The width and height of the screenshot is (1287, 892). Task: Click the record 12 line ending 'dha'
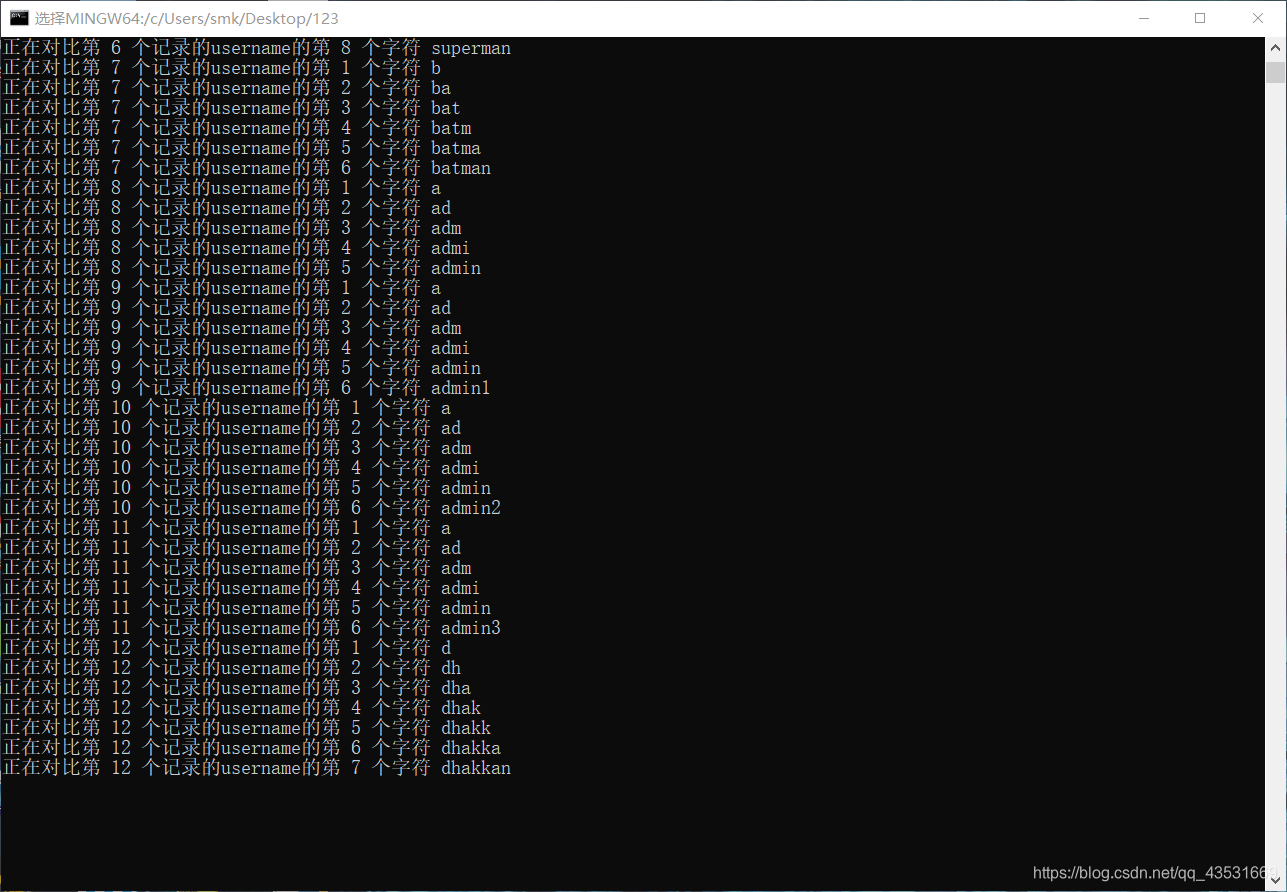point(236,688)
